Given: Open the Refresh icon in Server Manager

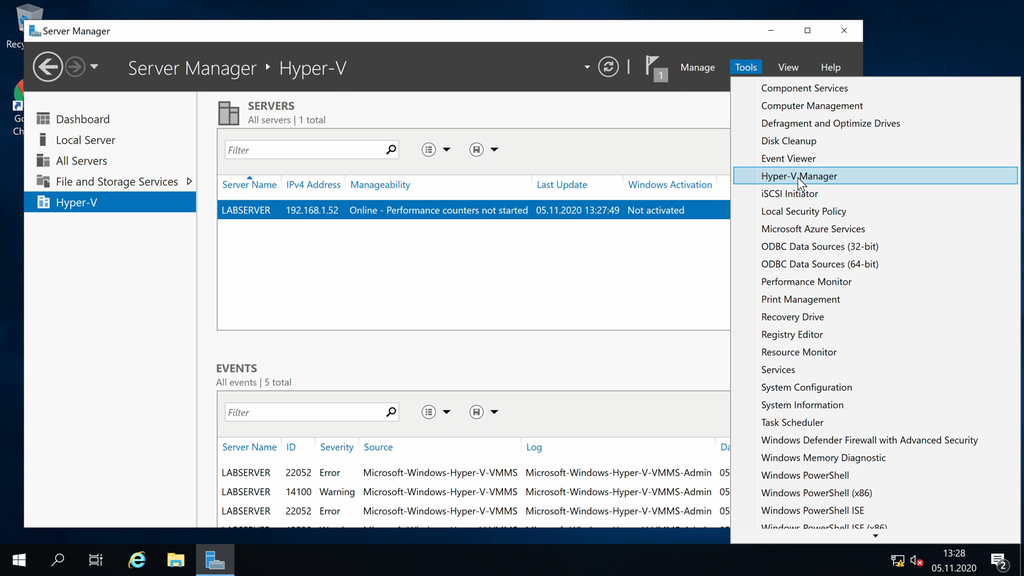Looking at the screenshot, I should point(608,67).
